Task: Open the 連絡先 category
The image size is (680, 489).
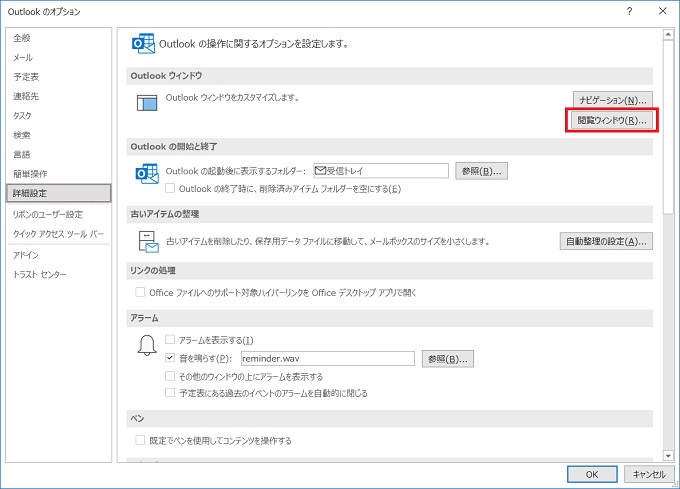Action: (x=59, y=96)
